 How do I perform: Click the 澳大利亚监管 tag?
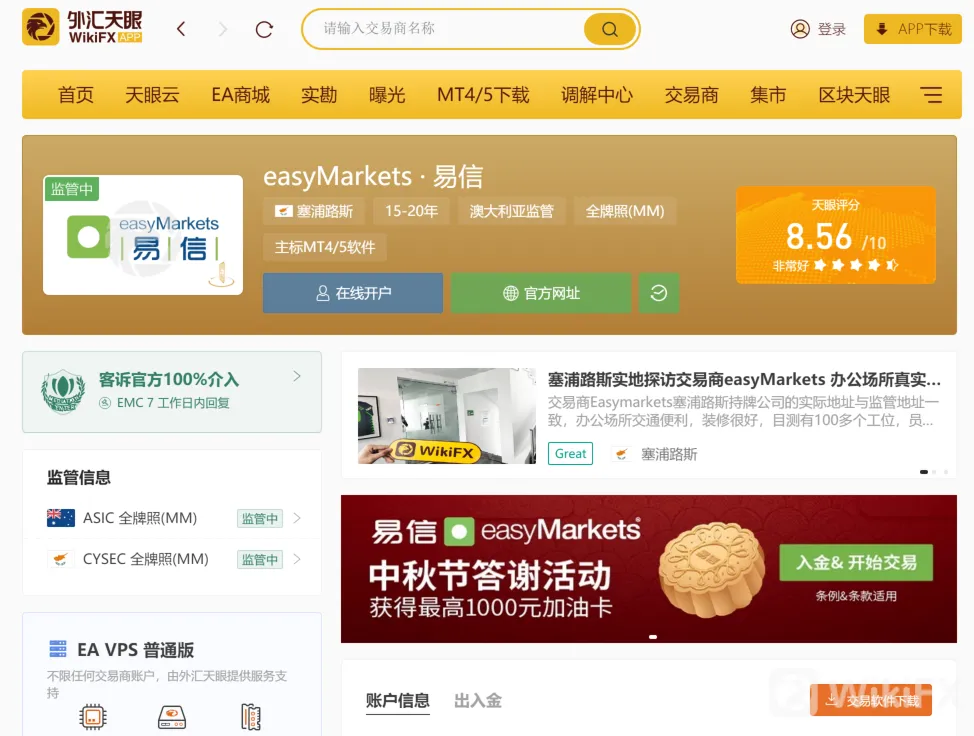(511, 211)
